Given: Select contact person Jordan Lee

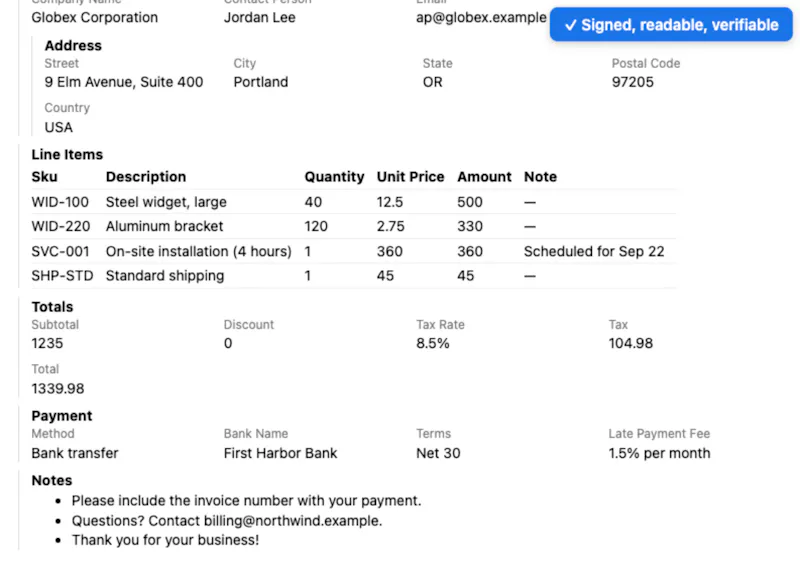Looking at the screenshot, I should point(259,17).
